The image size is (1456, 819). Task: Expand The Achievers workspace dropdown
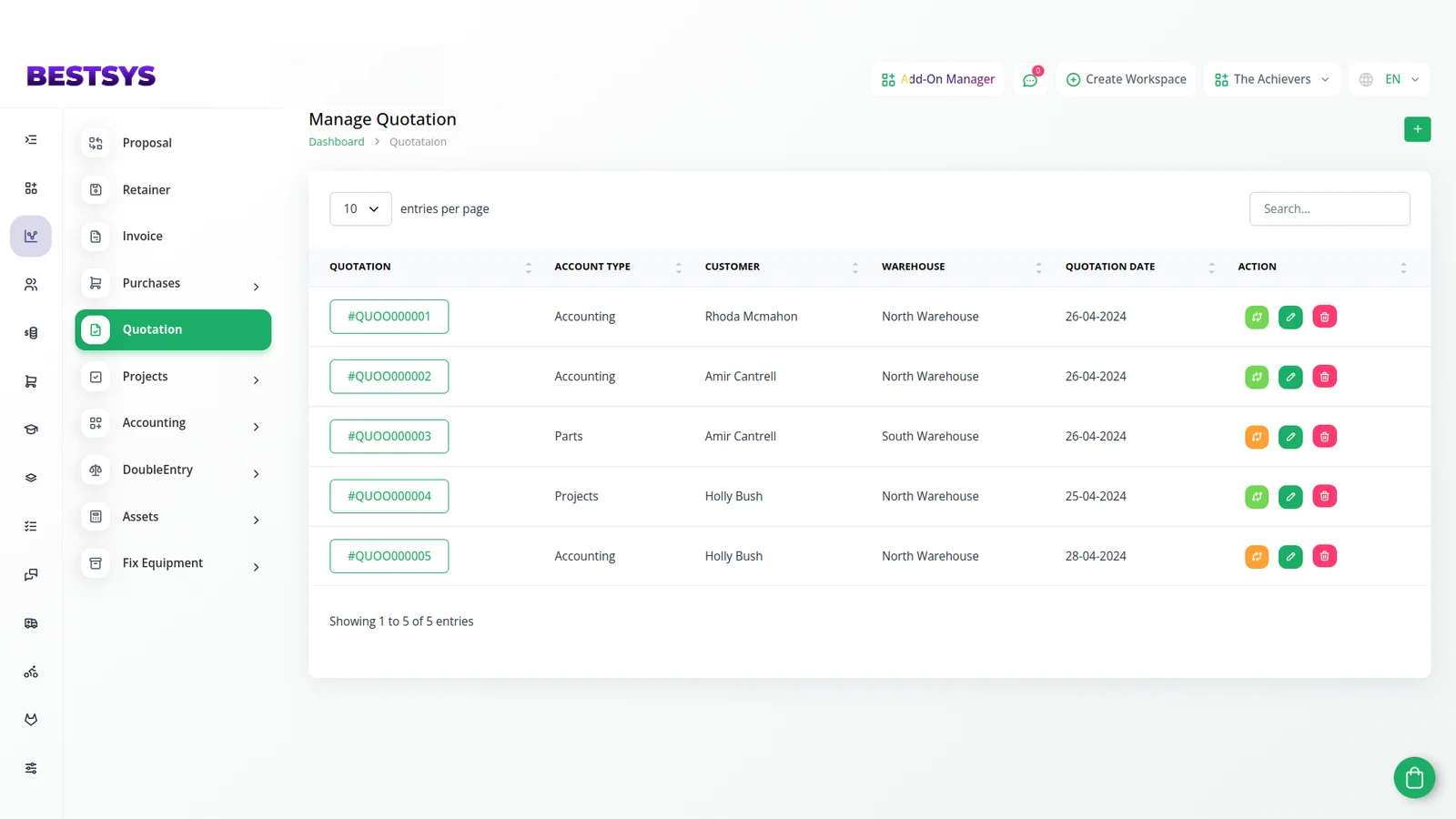[x=1272, y=80]
